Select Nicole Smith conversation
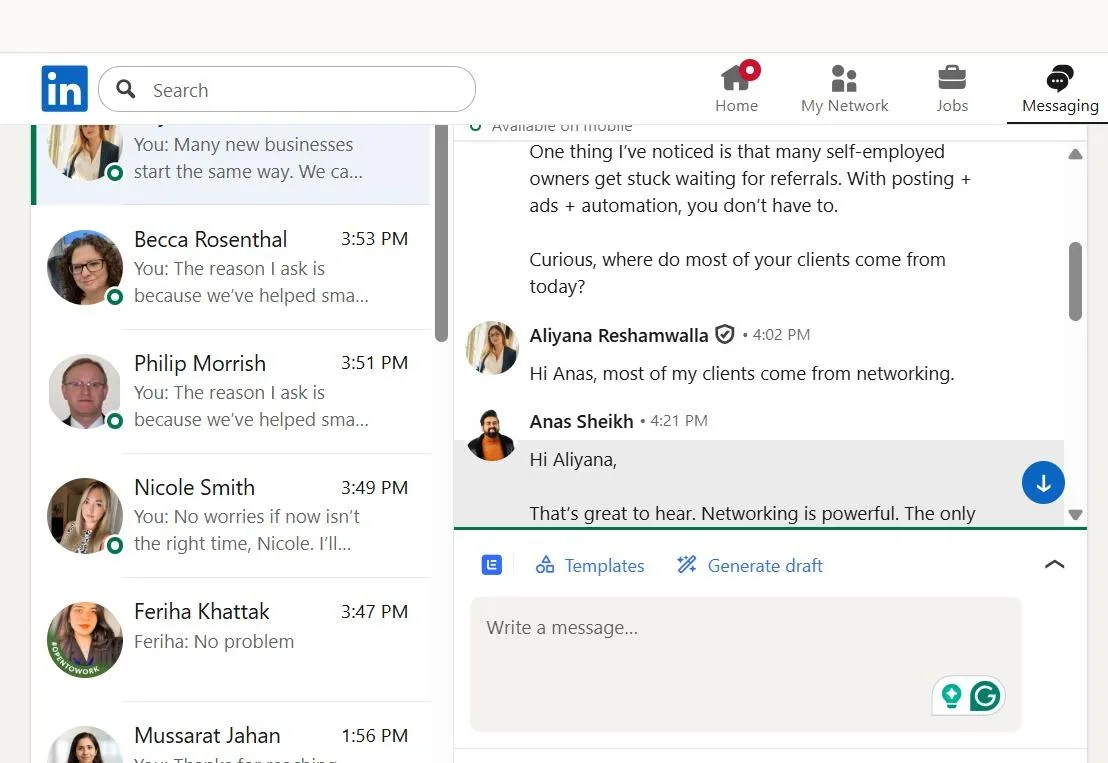The height and width of the screenshot is (763, 1108). tap(232, 516)
